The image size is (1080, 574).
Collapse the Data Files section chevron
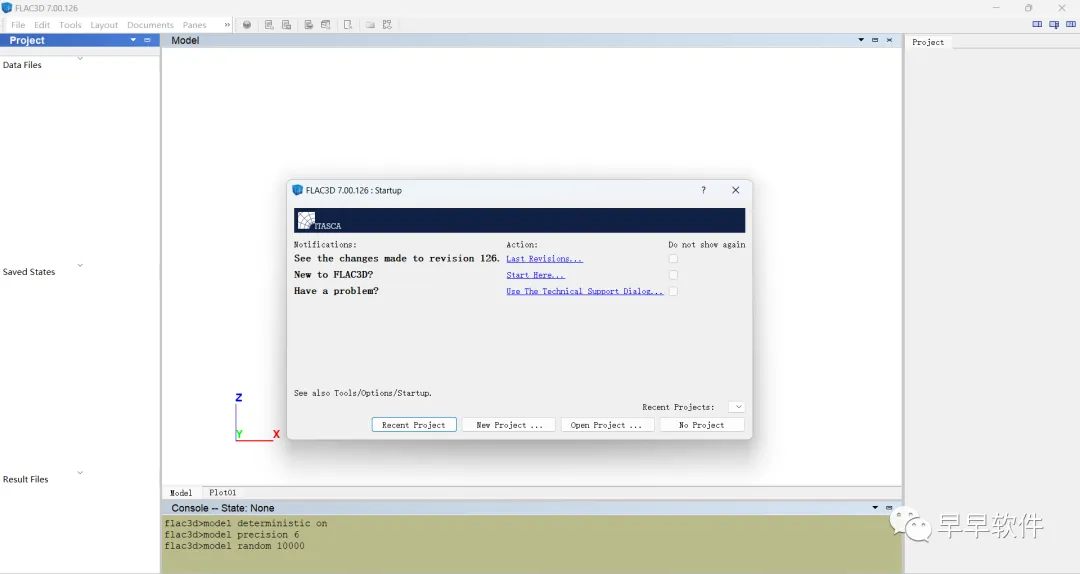click(x=80, y=59)
